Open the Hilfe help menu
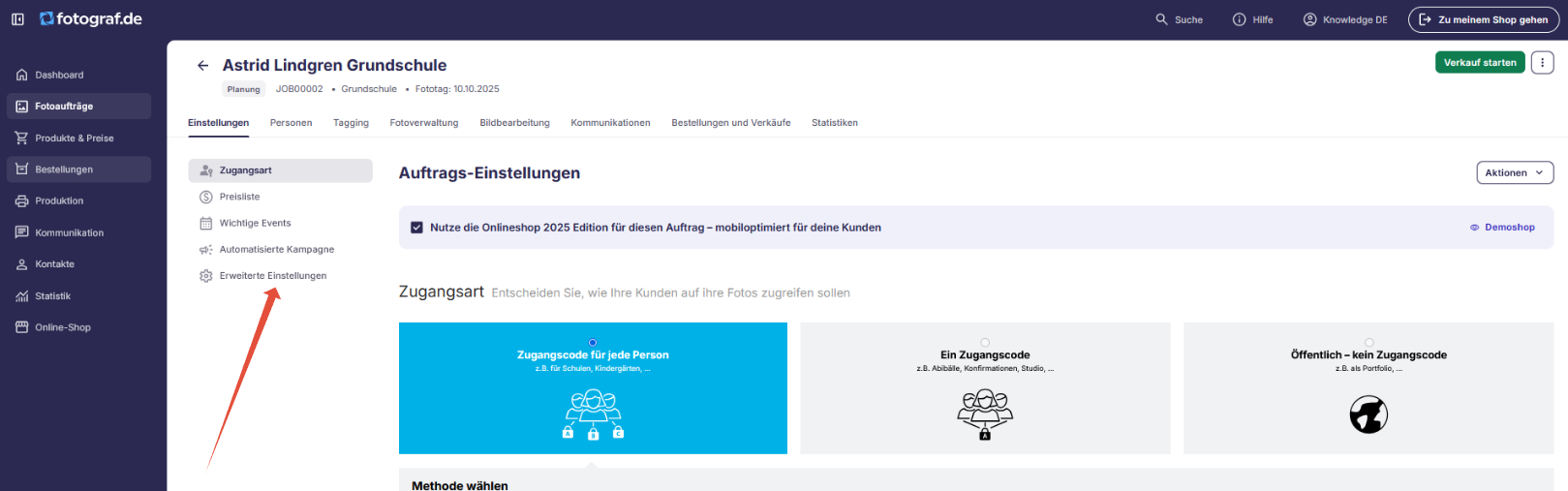Viewport: 1568px width, 491px height. click(x=1252, y=19)
